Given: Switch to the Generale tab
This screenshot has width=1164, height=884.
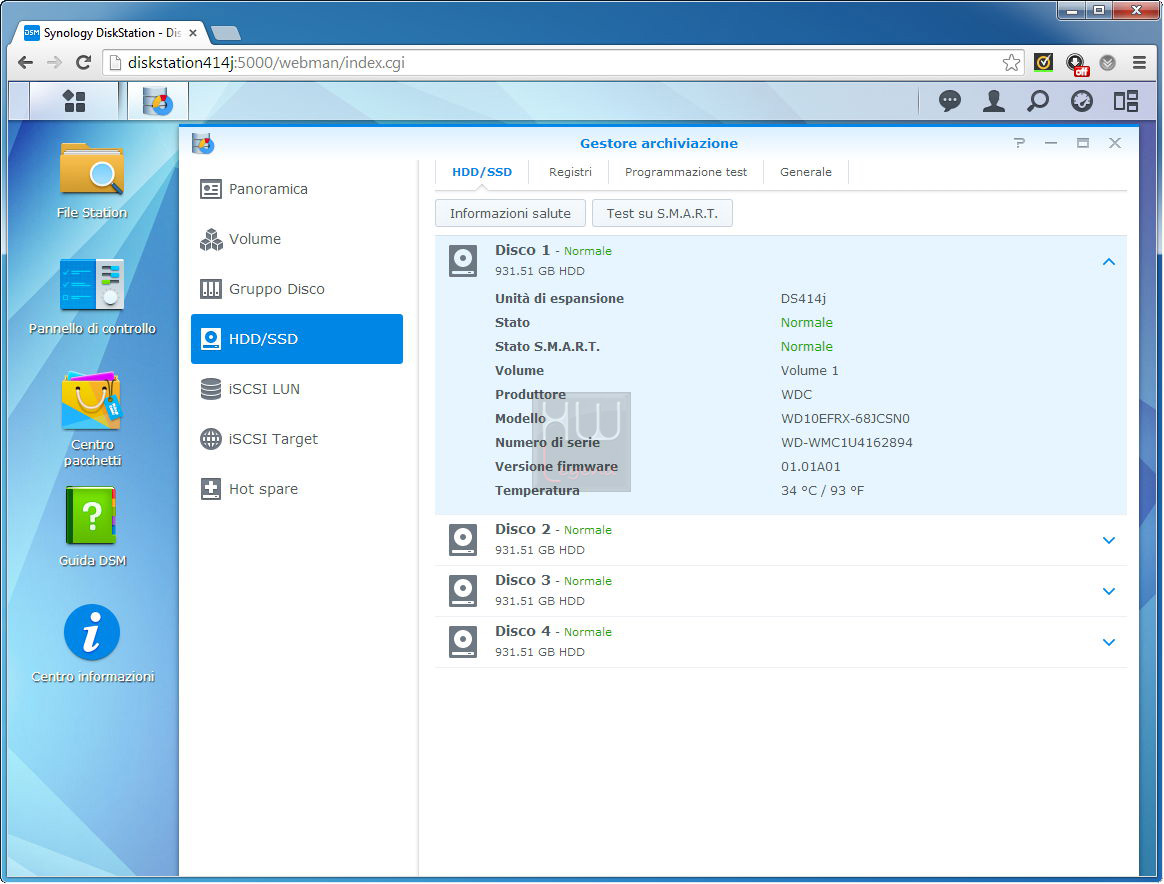Looking at the screenshot, I should point(805,172).
